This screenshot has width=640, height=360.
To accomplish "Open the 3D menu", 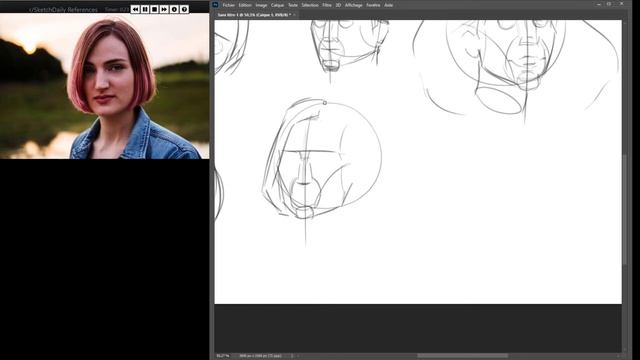I will click(x=338, y=5).
